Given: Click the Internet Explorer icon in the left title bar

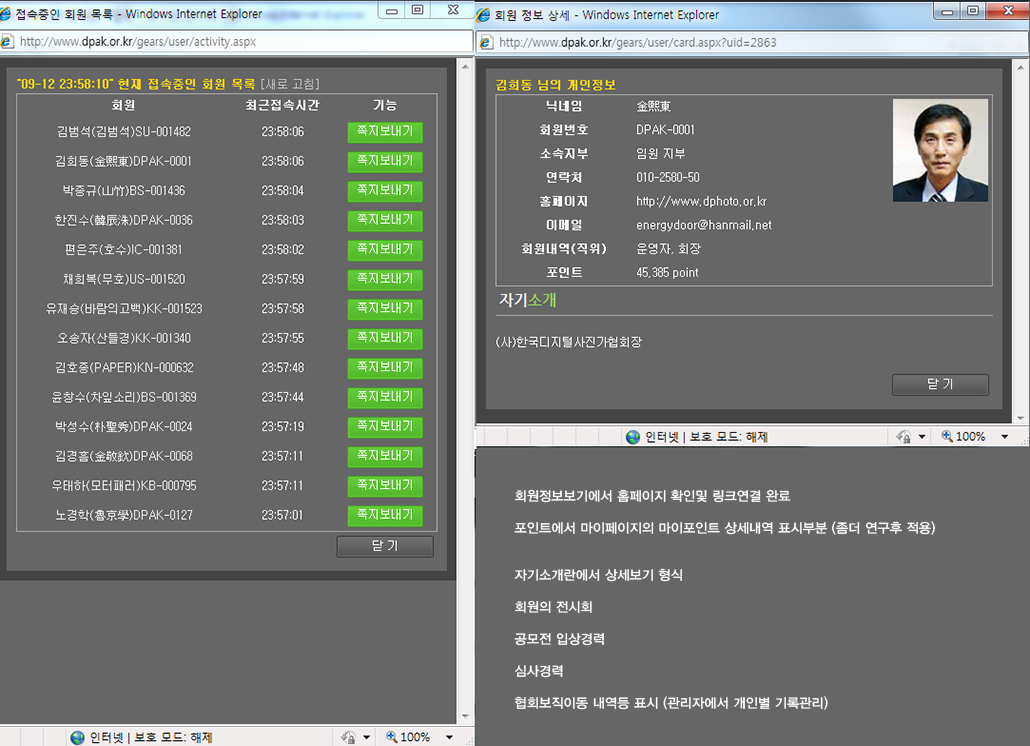Looking at the screenshot, I should coord(8,15).
